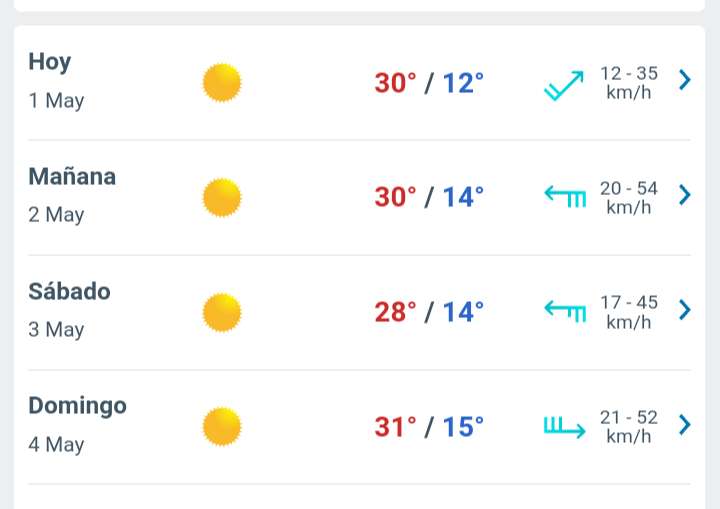Click the sun icon for Domingo
The image size is (720, 509).
(x=222, y=427)
